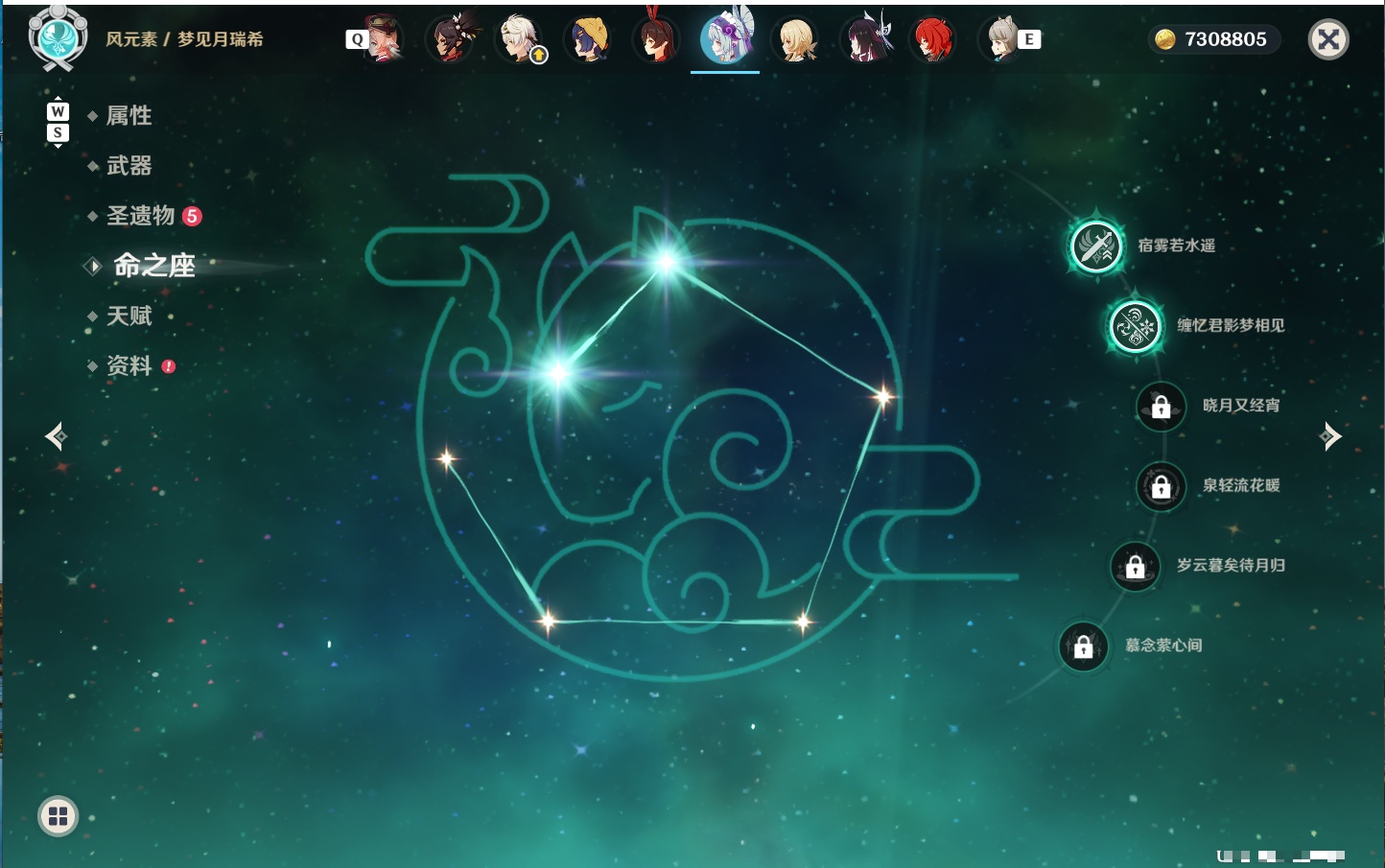Click the Mora coin balance 7308805

click(1213, 39)
